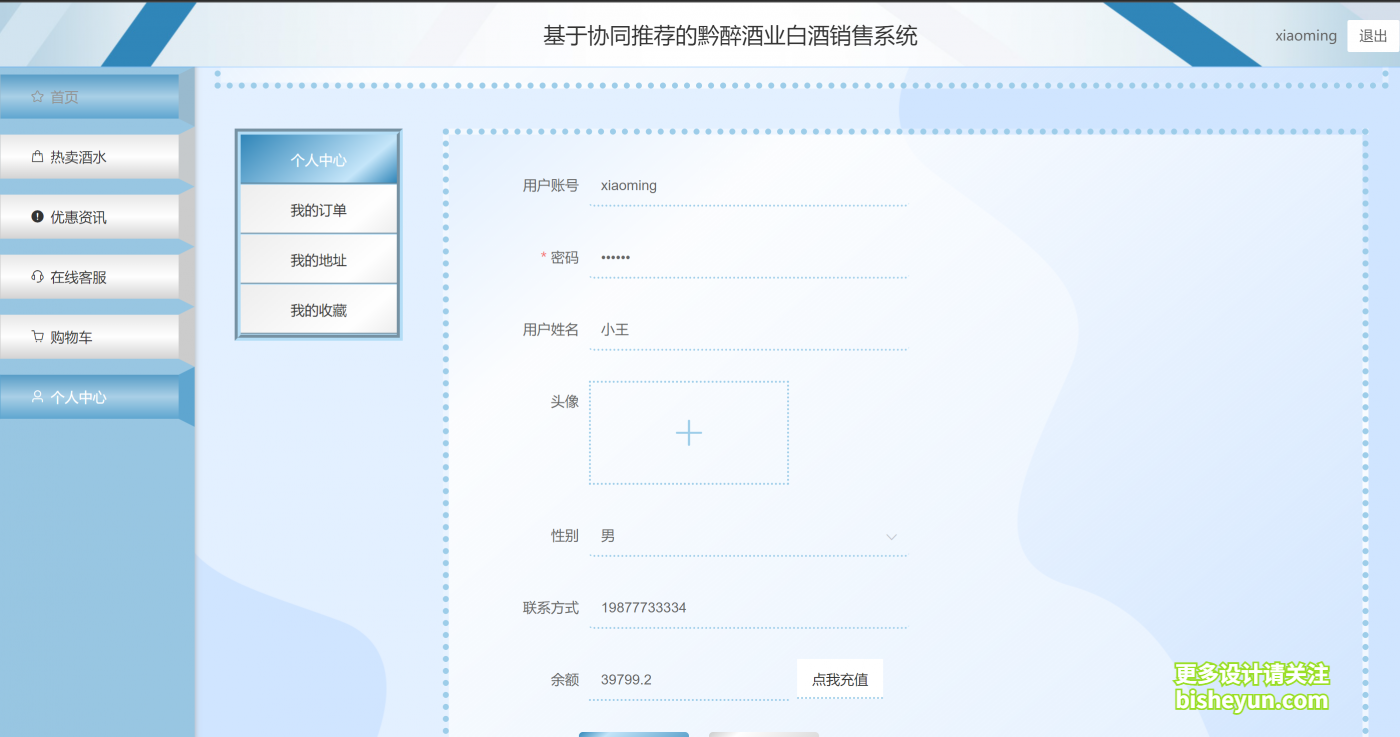Click the 余额 field showing 39799.2
Viewport: 1400px width, 737px height.
coord(689,680)
